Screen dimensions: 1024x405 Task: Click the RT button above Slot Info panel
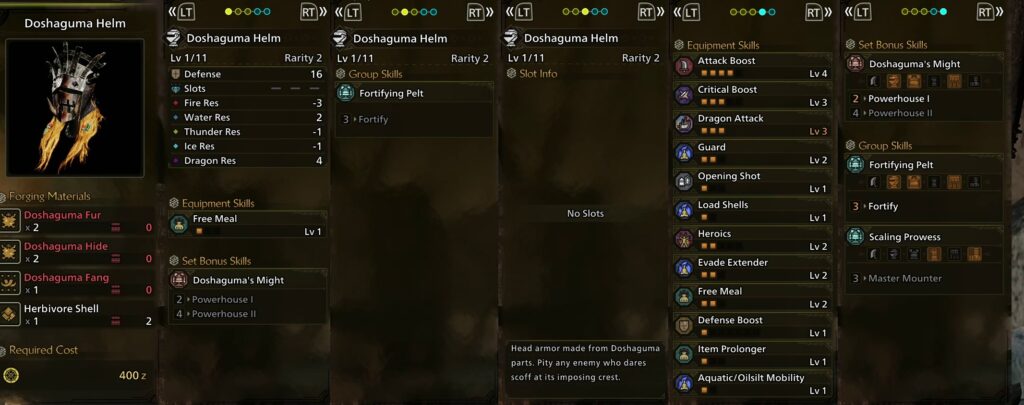645,12
